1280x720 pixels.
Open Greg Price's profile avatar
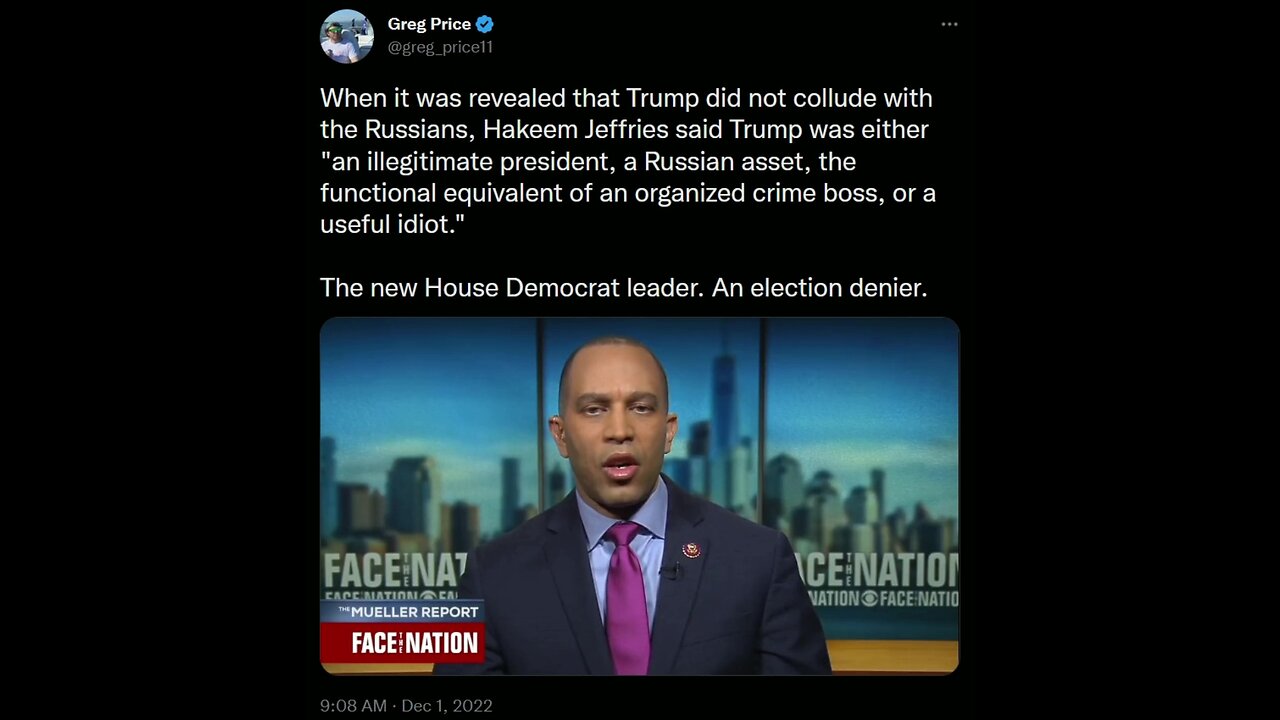click(x=346, y=36)
